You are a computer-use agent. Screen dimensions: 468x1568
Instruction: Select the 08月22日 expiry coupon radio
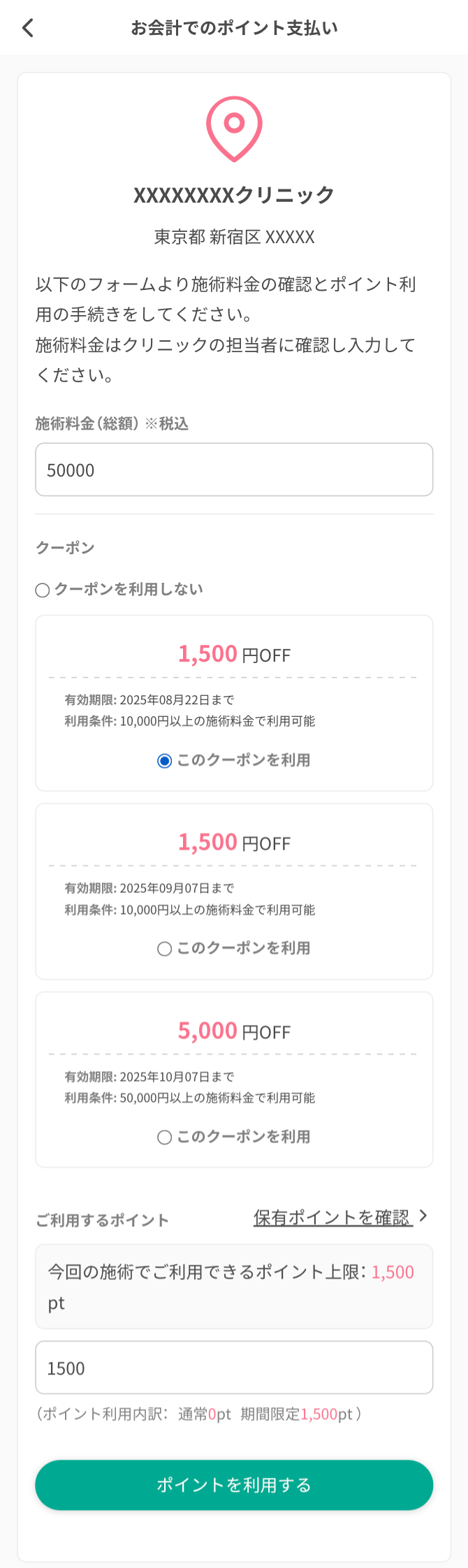(165, 761)
